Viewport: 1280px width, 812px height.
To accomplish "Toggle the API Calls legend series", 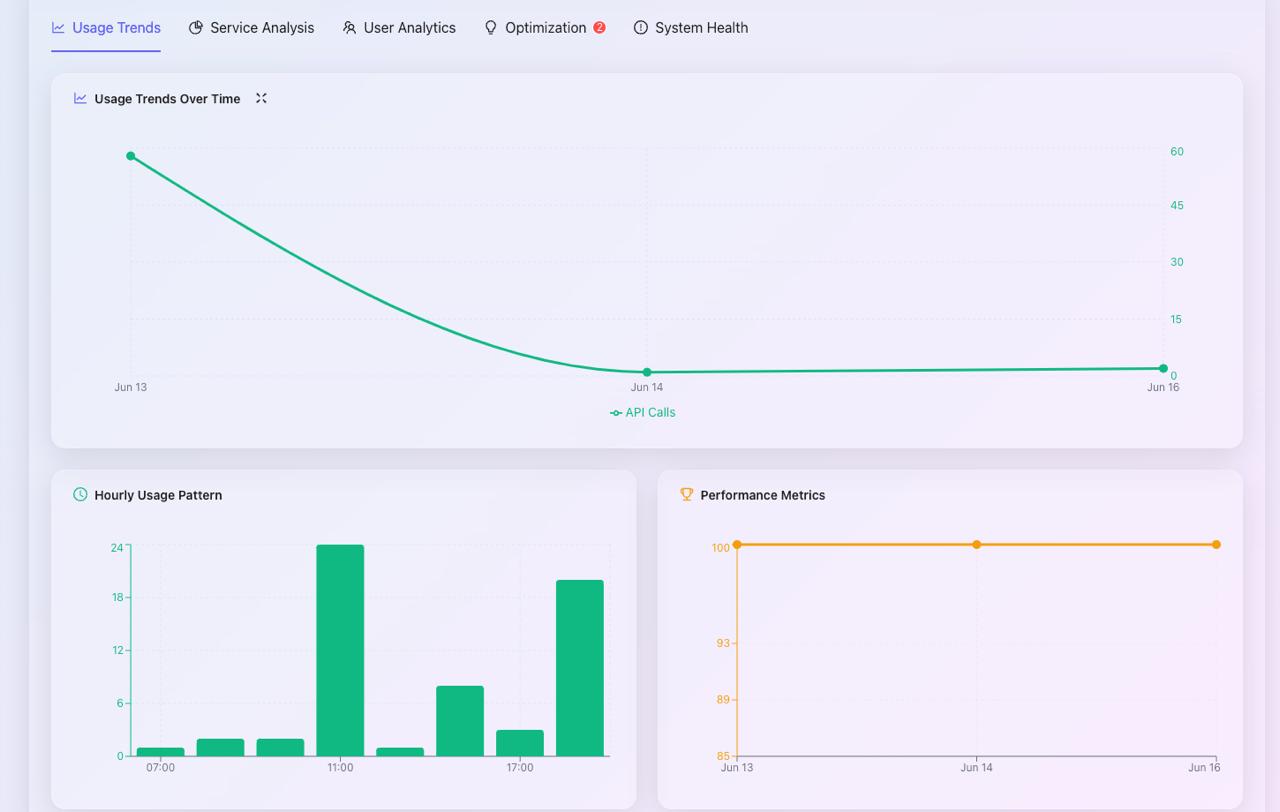I will 643,413.
